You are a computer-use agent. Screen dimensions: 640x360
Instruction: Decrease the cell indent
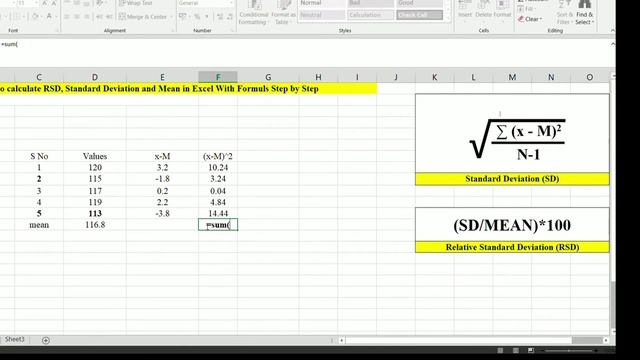[x=99, y=16]
